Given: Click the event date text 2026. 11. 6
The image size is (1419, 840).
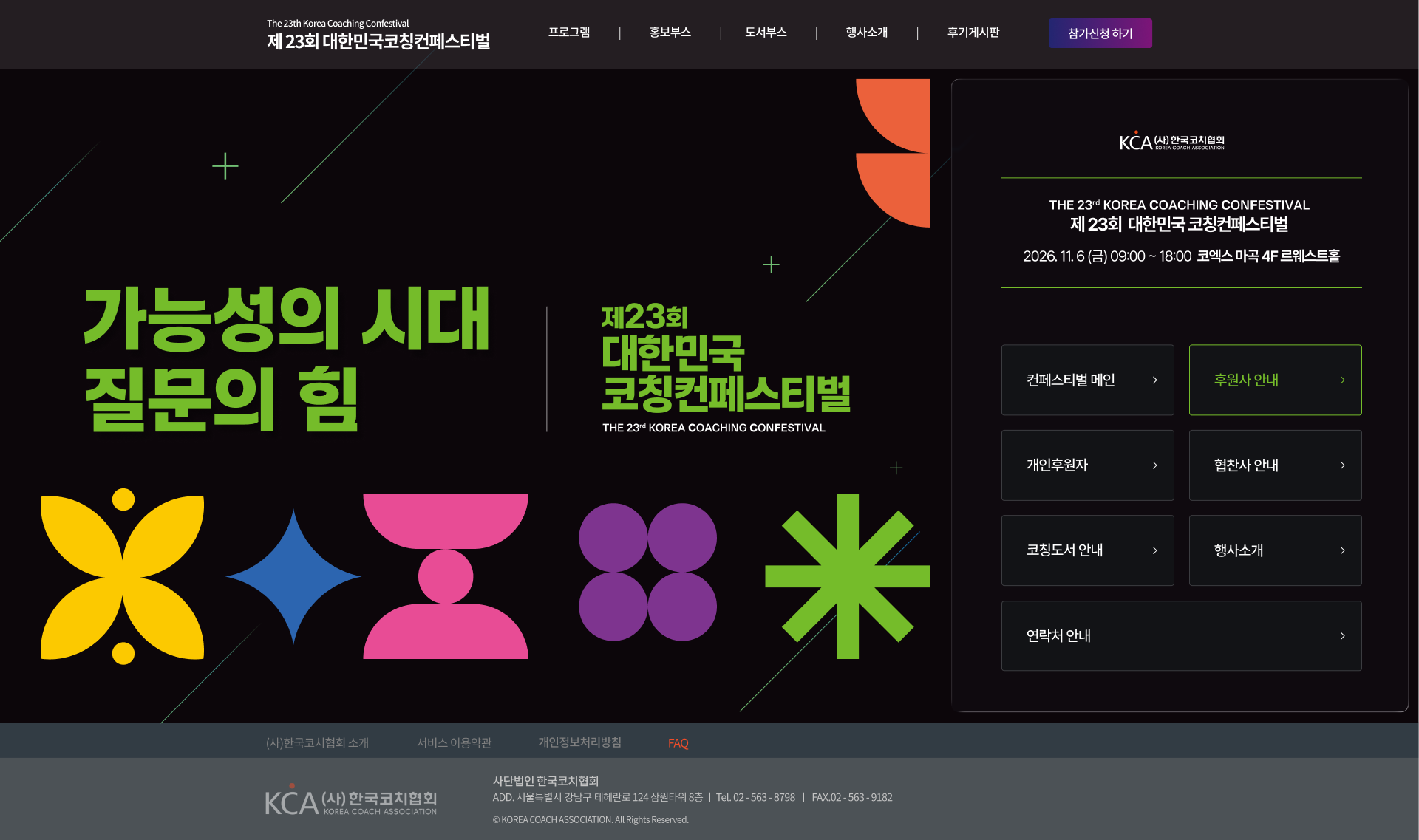Looking at the screenshot, I should tap(1053, 256).
